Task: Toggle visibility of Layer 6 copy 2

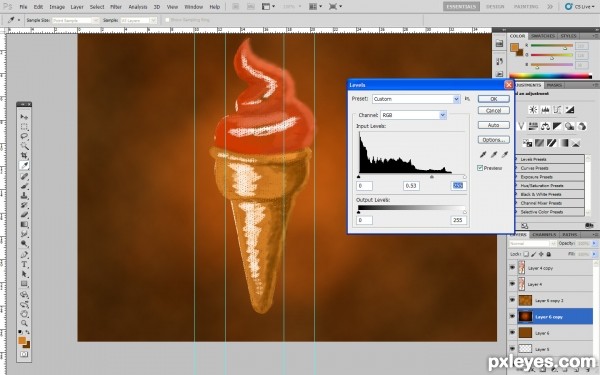Action: click(512, 300)
